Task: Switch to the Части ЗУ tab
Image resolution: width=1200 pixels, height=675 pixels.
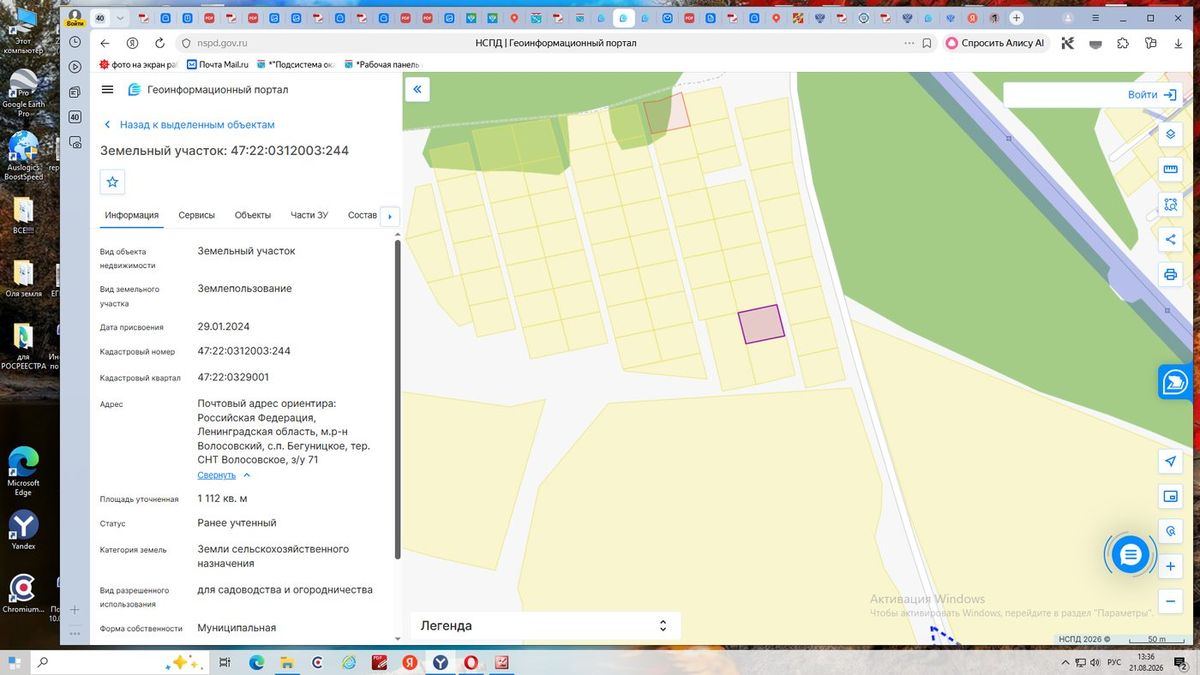Action: tap(310, 215)
